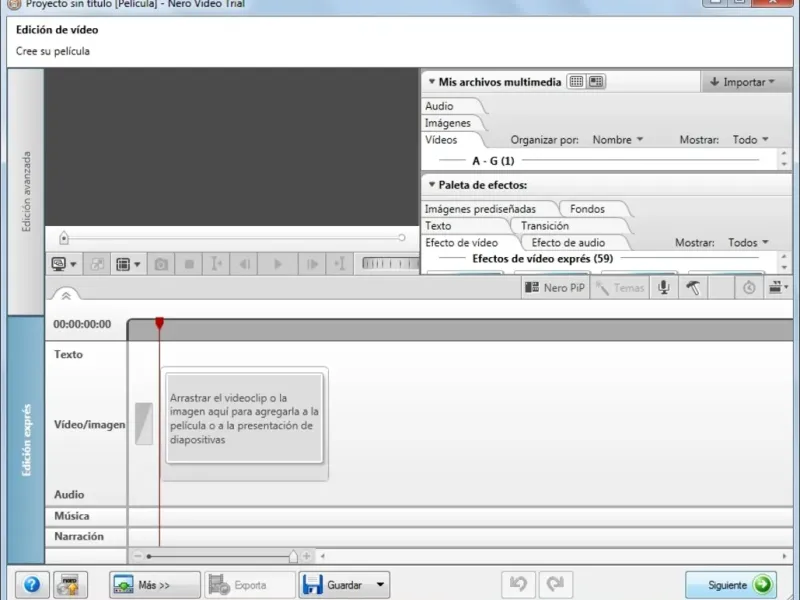Screen dimensions: 800x600
Task: Click the stopwatch duration icon
Action: click(749, 288)
